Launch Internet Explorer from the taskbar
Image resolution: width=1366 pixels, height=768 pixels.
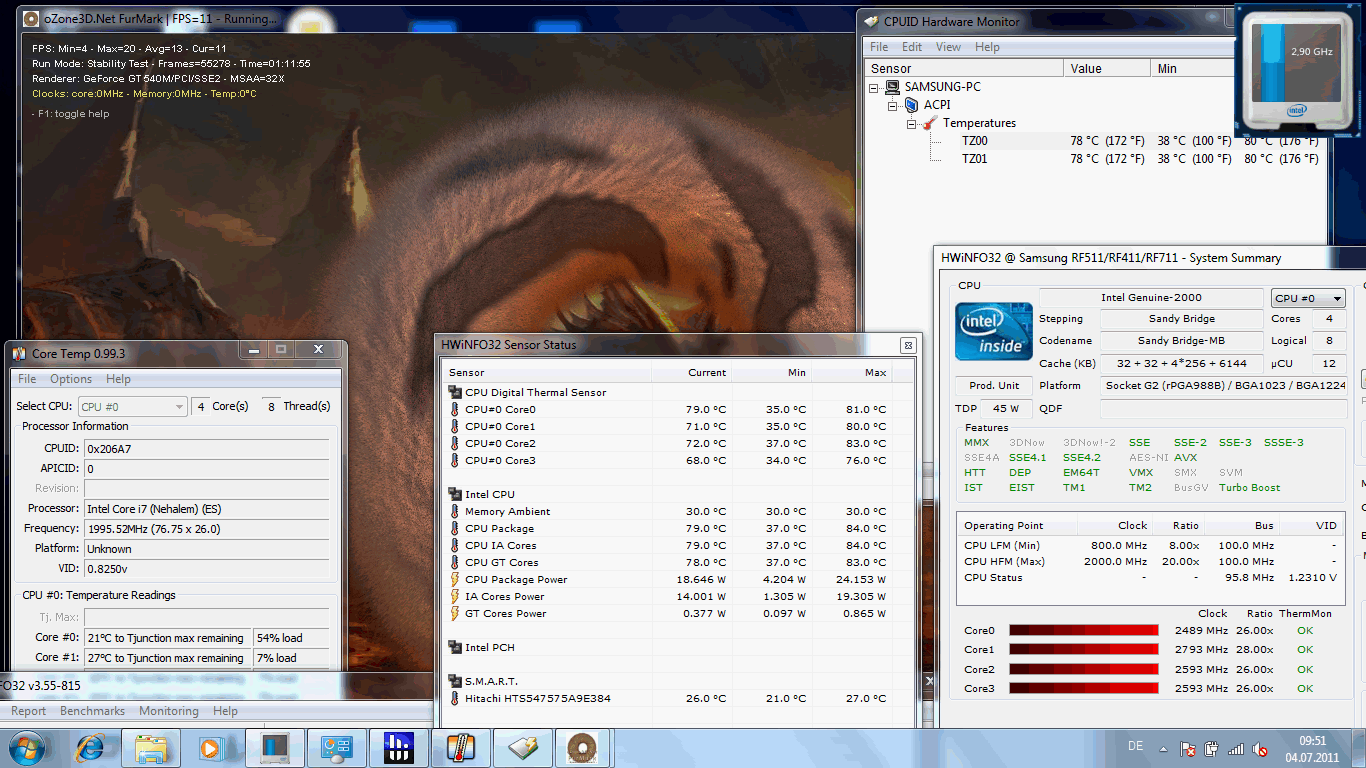tap(91, 747)
